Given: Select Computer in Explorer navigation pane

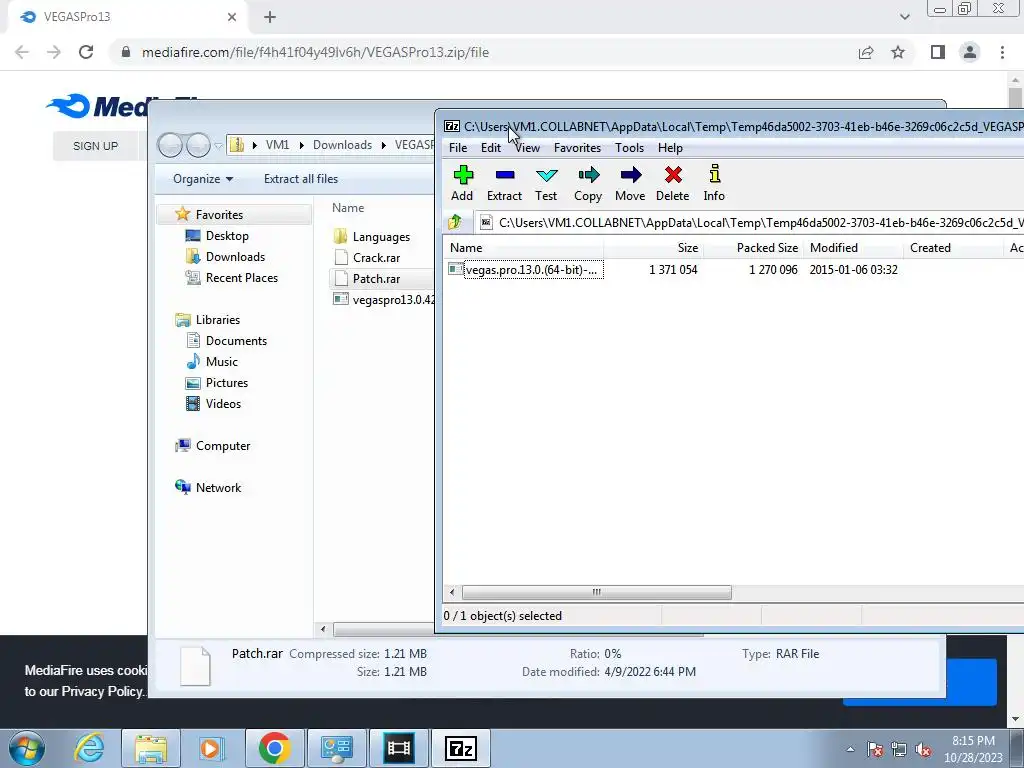Looking at the screenshot, I should pos(223,445).
